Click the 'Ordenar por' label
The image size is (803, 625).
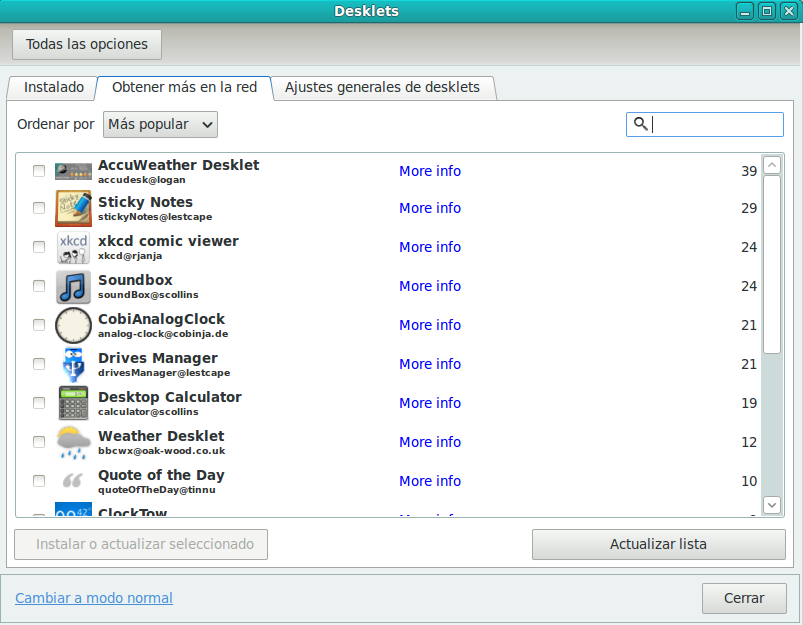pos(56,124)
